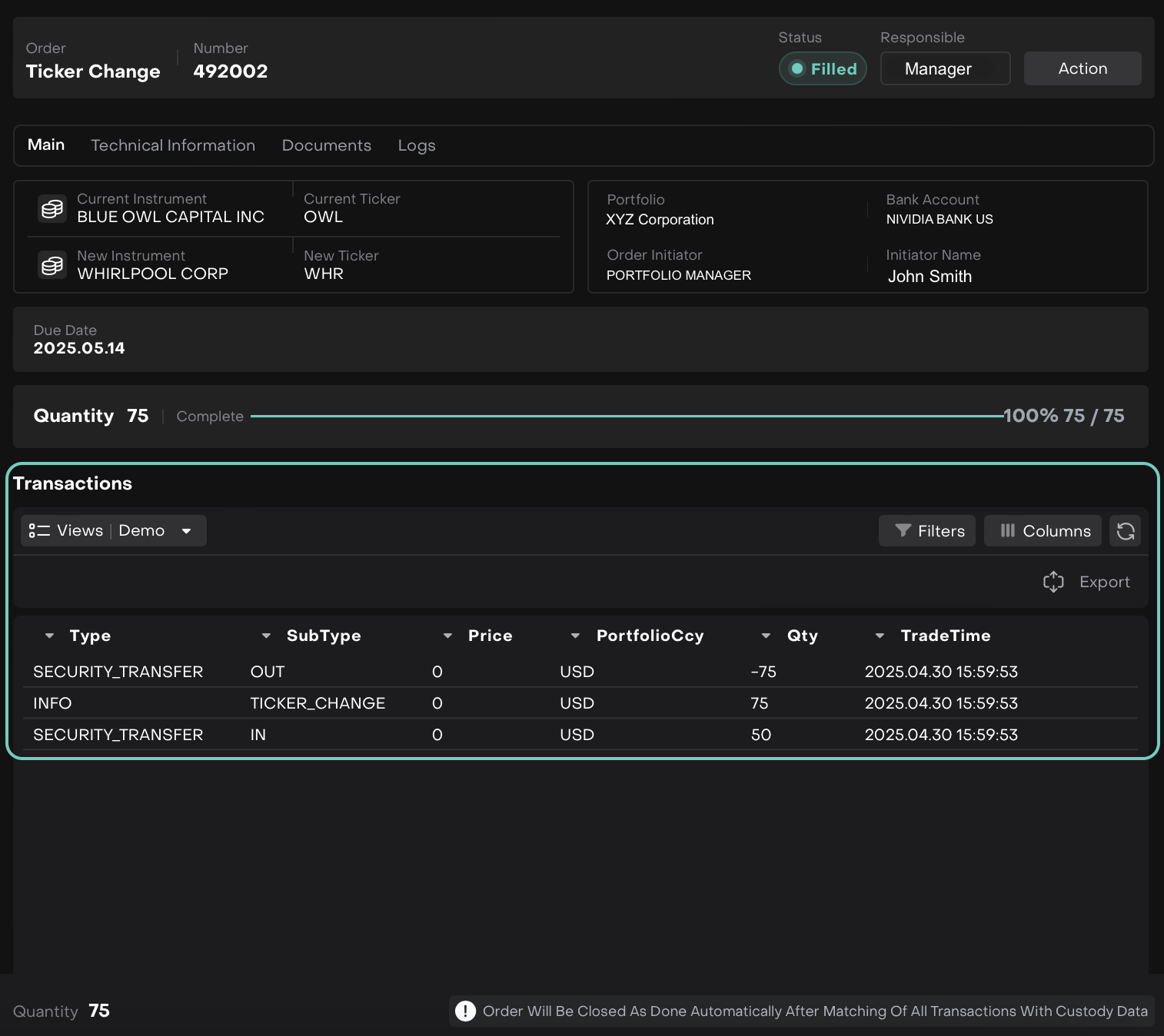Click the Manager responsible button

[x=945, y=68]
